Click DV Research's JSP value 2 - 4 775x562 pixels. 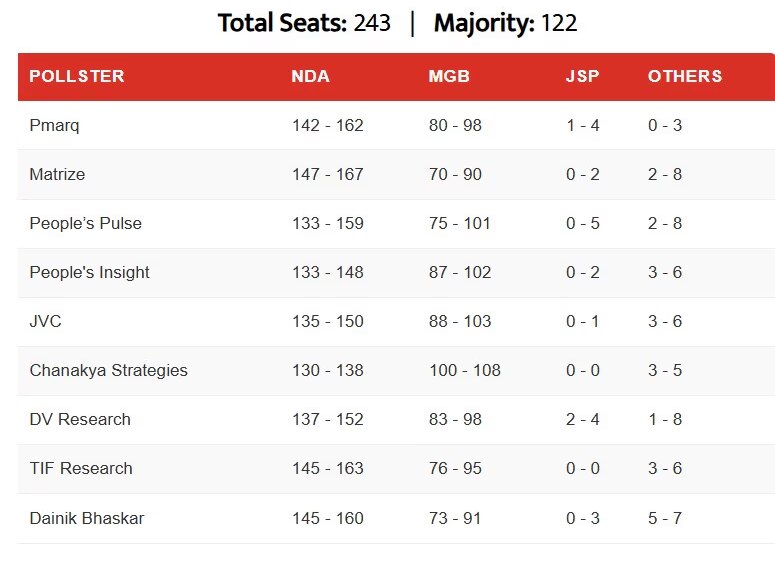point(583,419)
